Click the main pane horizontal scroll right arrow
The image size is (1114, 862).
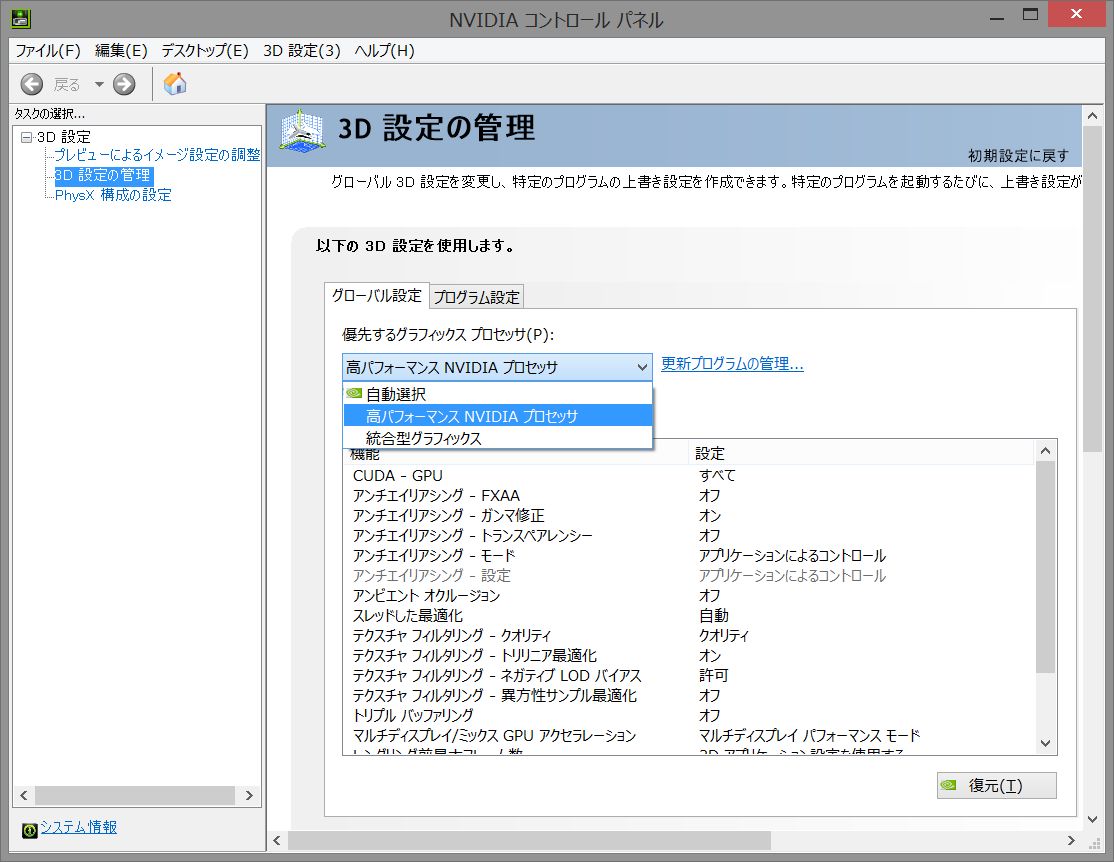tap(1071, 841)
